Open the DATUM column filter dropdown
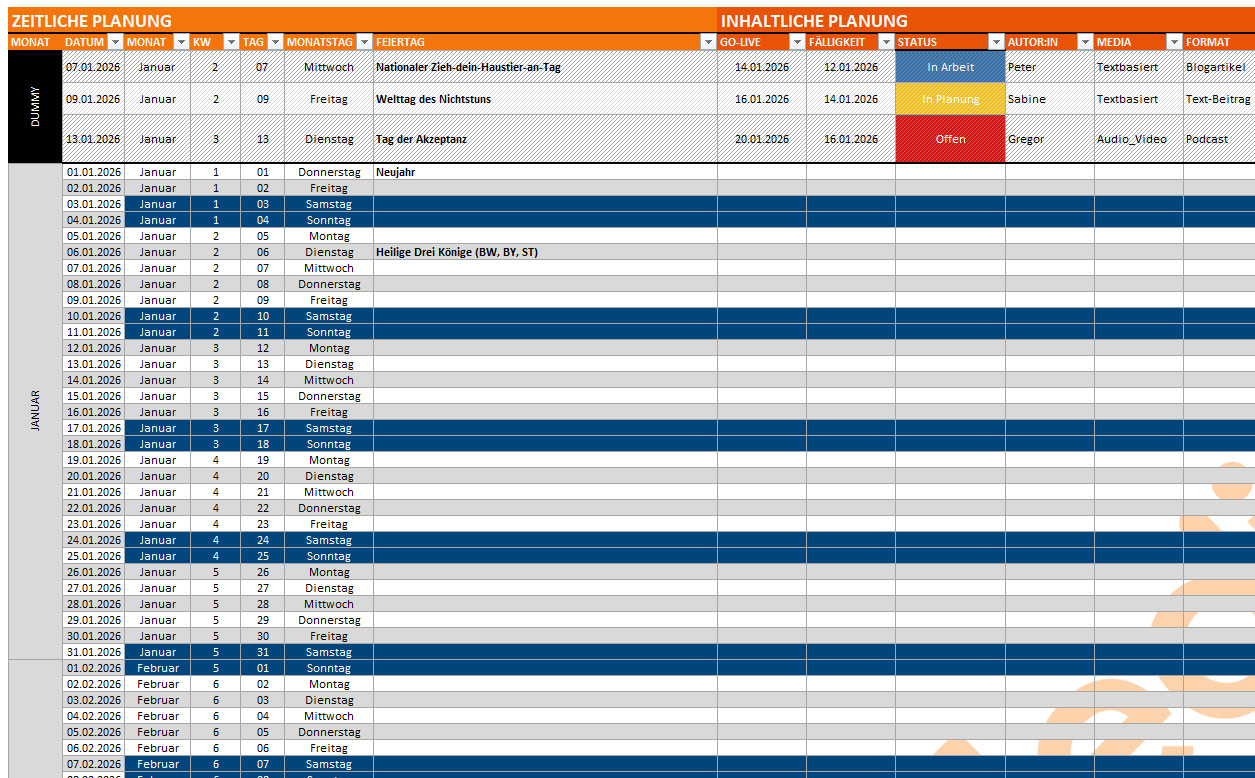This screenshot has width=1255, height=778. (116, 42)
